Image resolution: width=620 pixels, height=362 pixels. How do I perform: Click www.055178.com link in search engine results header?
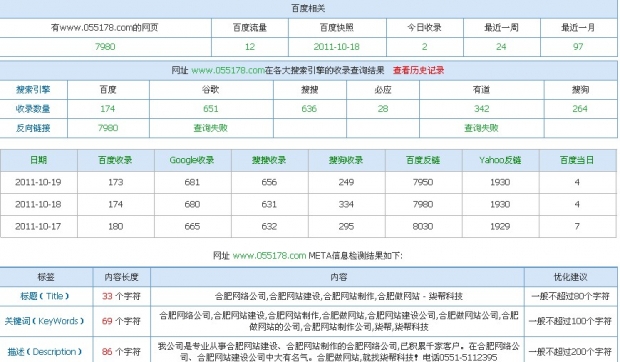[x=228, y=70]
